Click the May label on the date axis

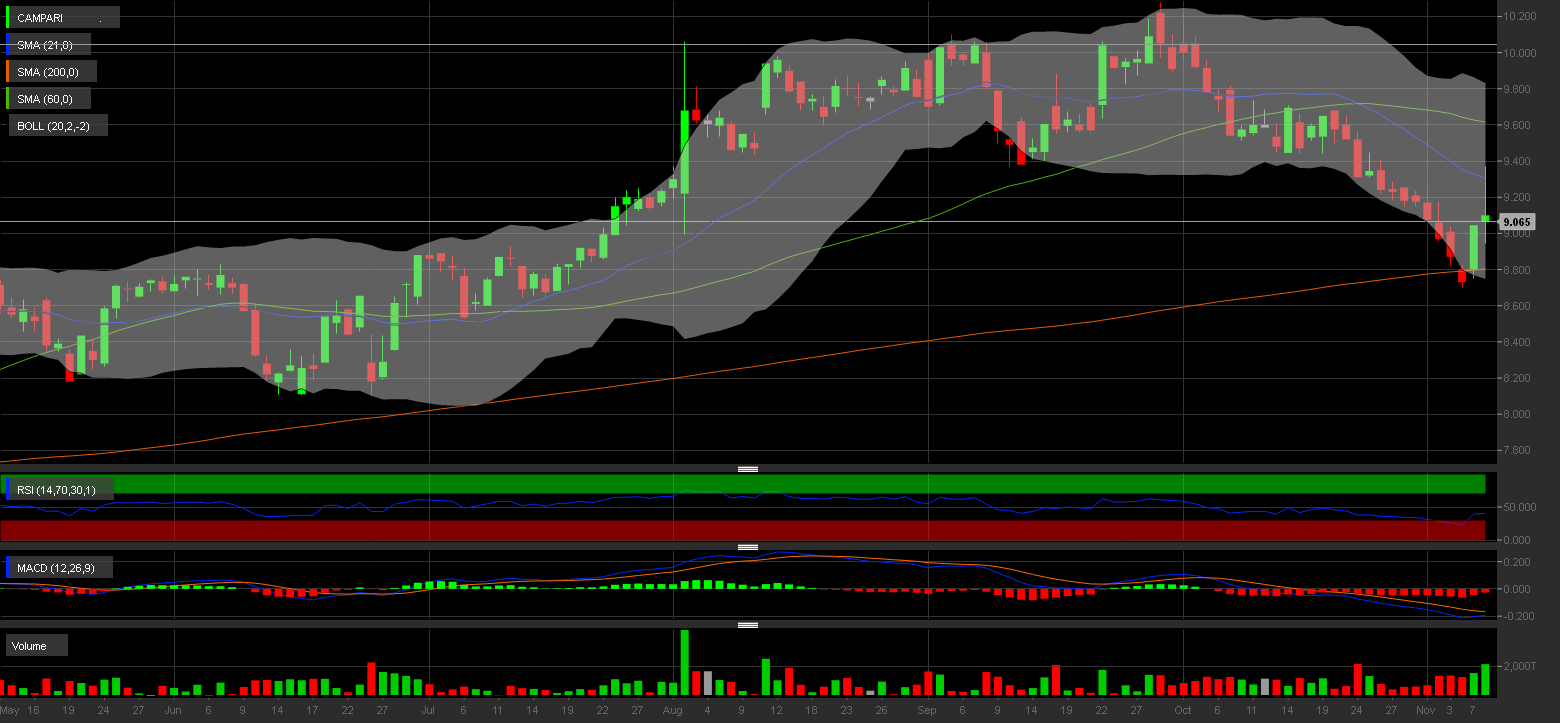click(x=9, y=710)
